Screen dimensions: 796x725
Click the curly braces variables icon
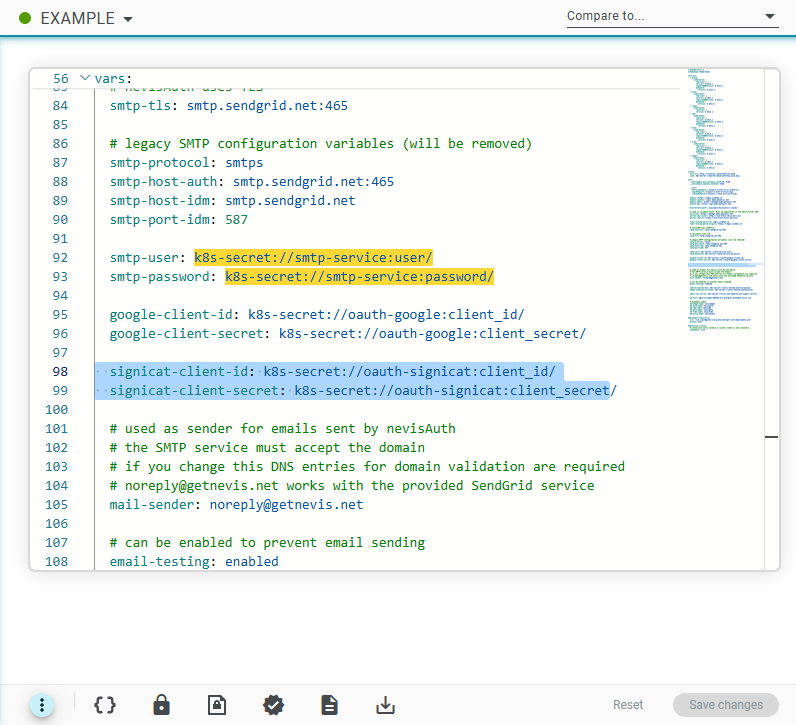click(x=105, y=705)
